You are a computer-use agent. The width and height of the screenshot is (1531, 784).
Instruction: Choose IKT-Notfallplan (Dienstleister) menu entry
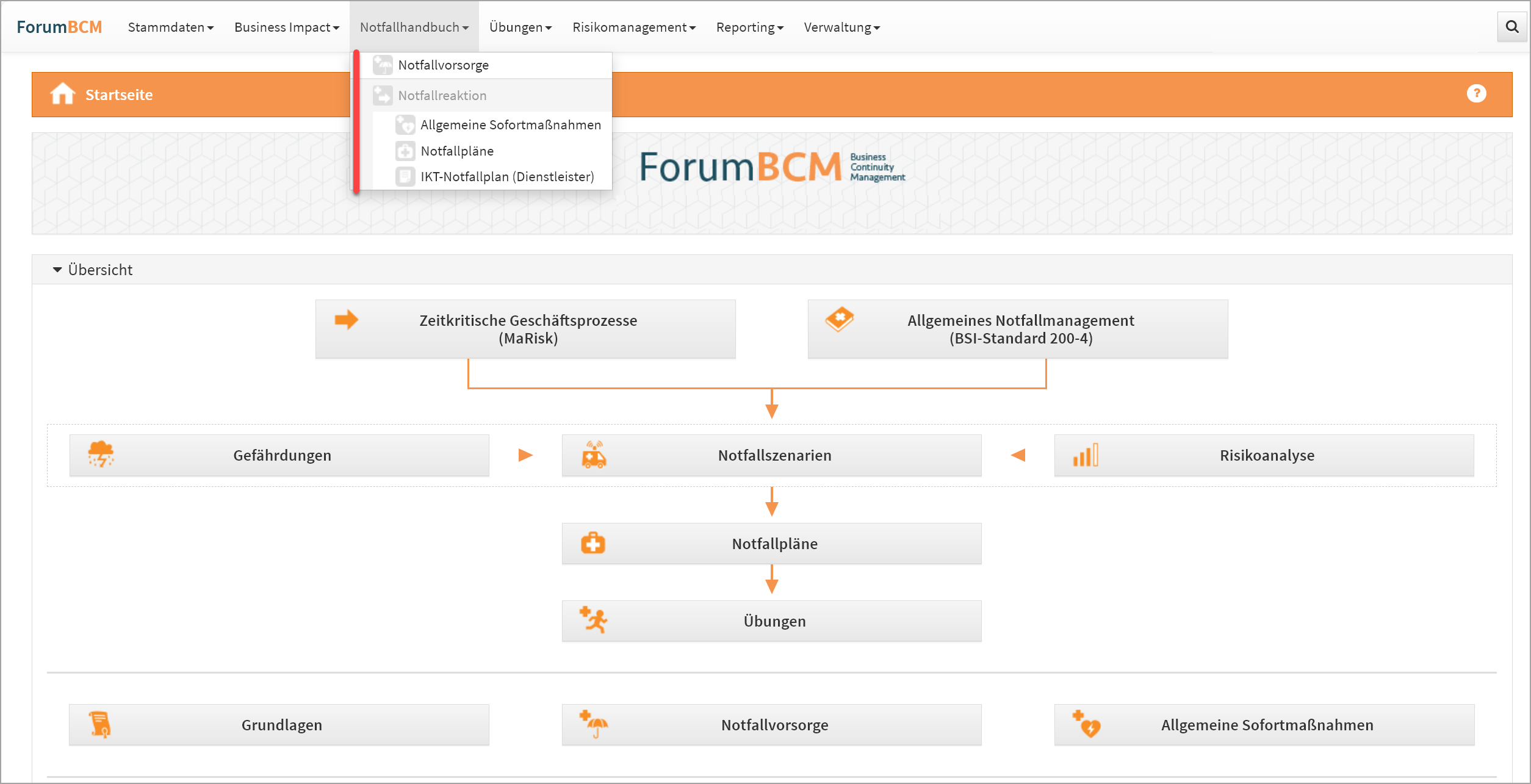506,177
